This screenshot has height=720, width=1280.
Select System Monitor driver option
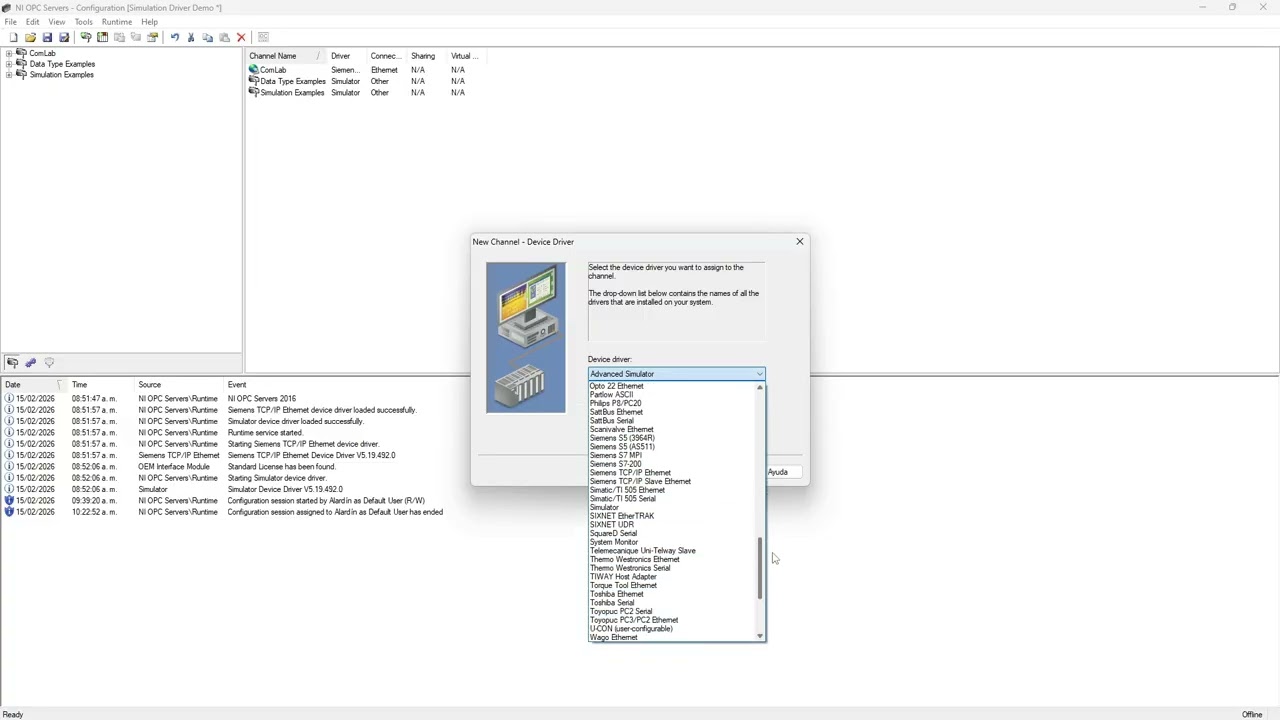613,542
